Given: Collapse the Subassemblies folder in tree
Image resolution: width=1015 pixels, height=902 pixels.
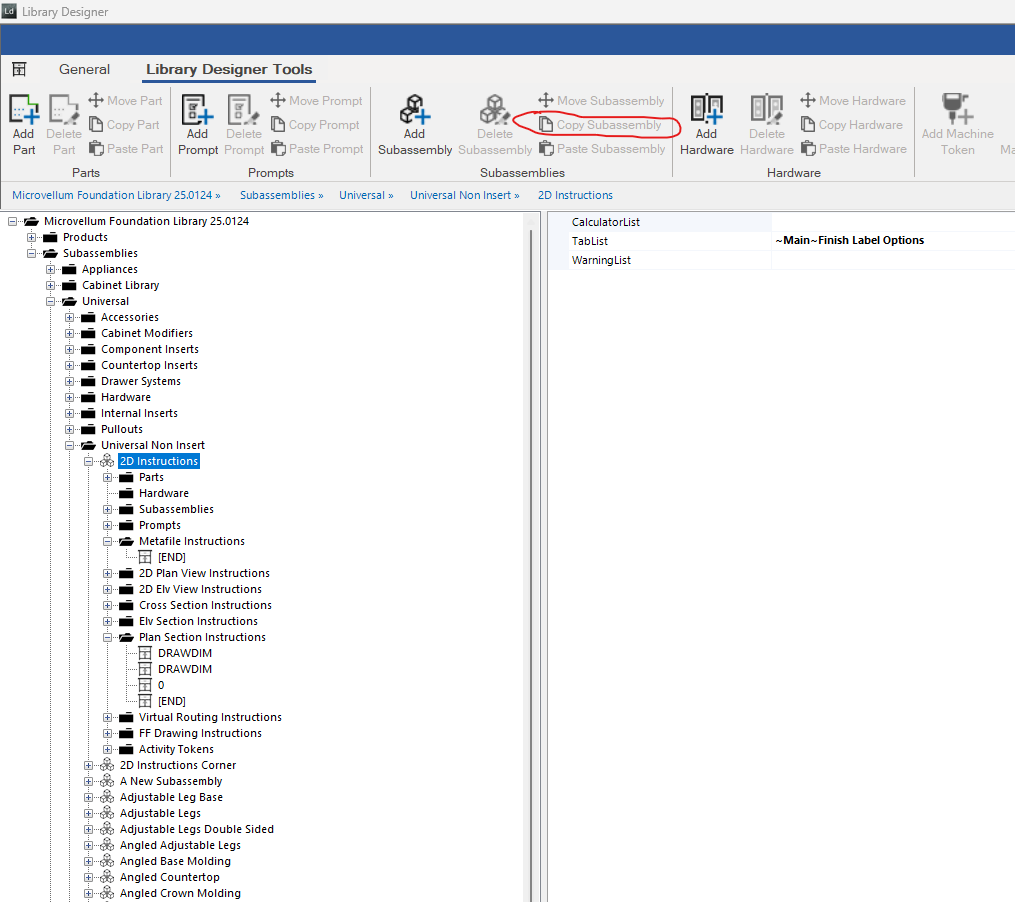Looking at the screenshot, I should coord(31,253).
